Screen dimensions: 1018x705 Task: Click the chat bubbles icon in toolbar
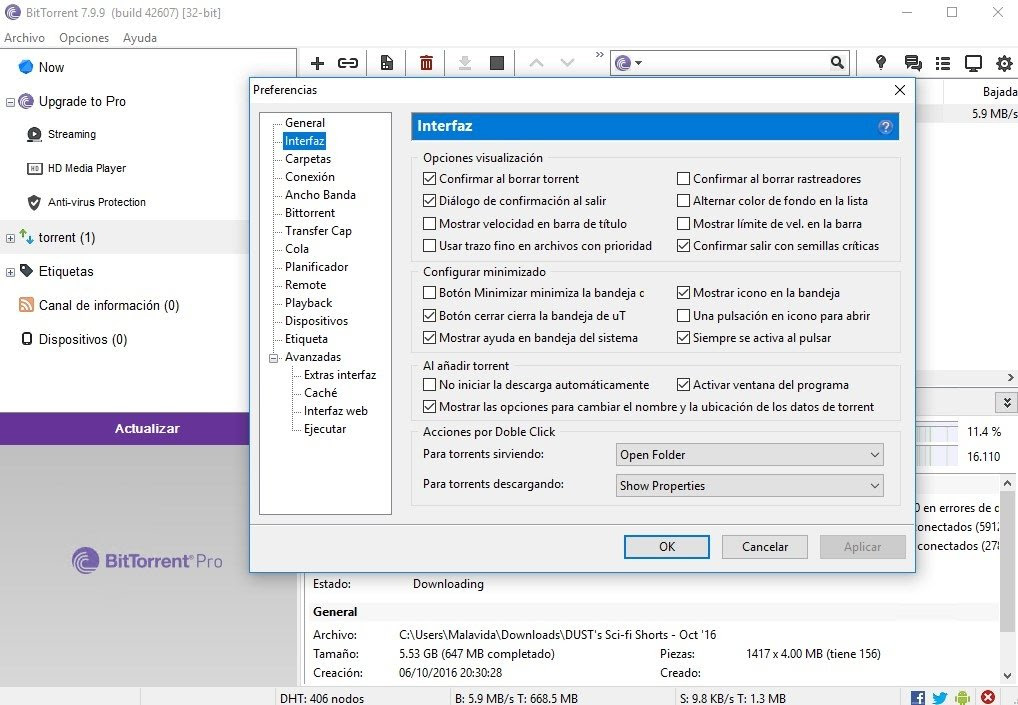[913, 63]
